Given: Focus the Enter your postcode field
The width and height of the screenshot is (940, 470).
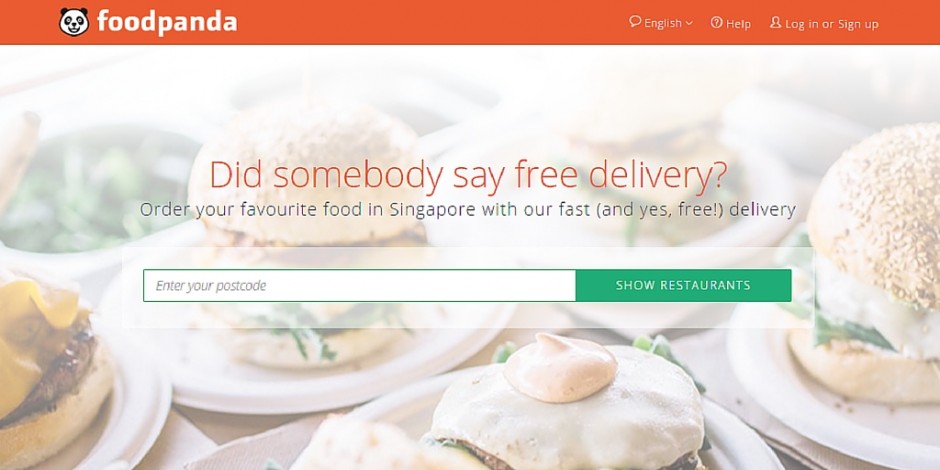Looking at the screenshot, I should pyautogui.click(x=359, y=285).
